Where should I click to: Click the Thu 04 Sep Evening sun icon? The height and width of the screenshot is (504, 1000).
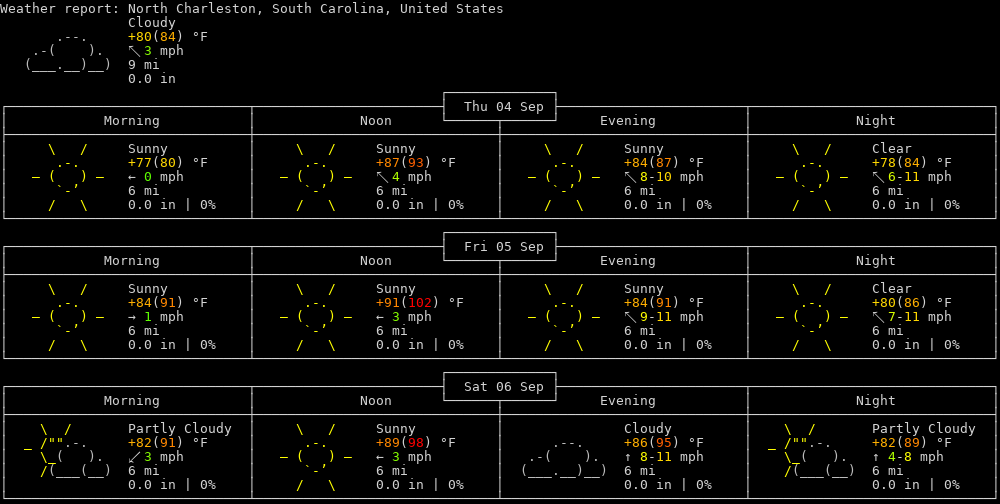click(564, 177)
